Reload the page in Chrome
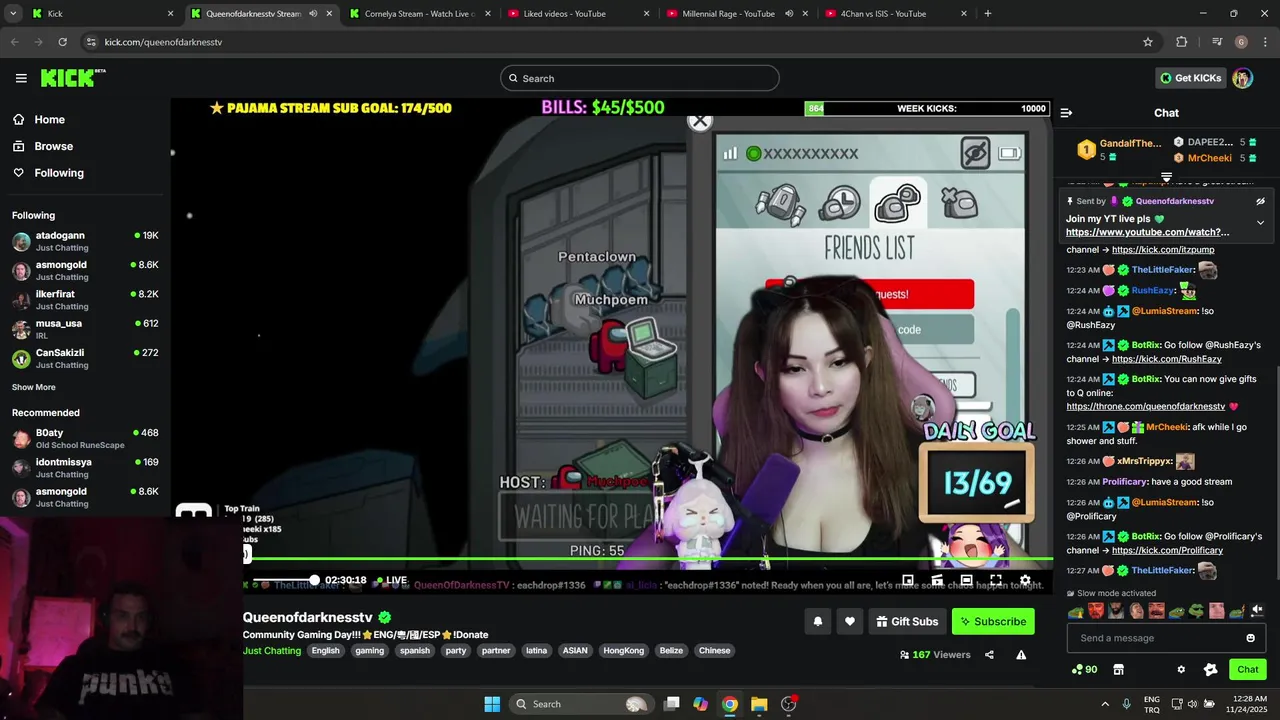The image size is (1280, 720). tap(62, 42)
